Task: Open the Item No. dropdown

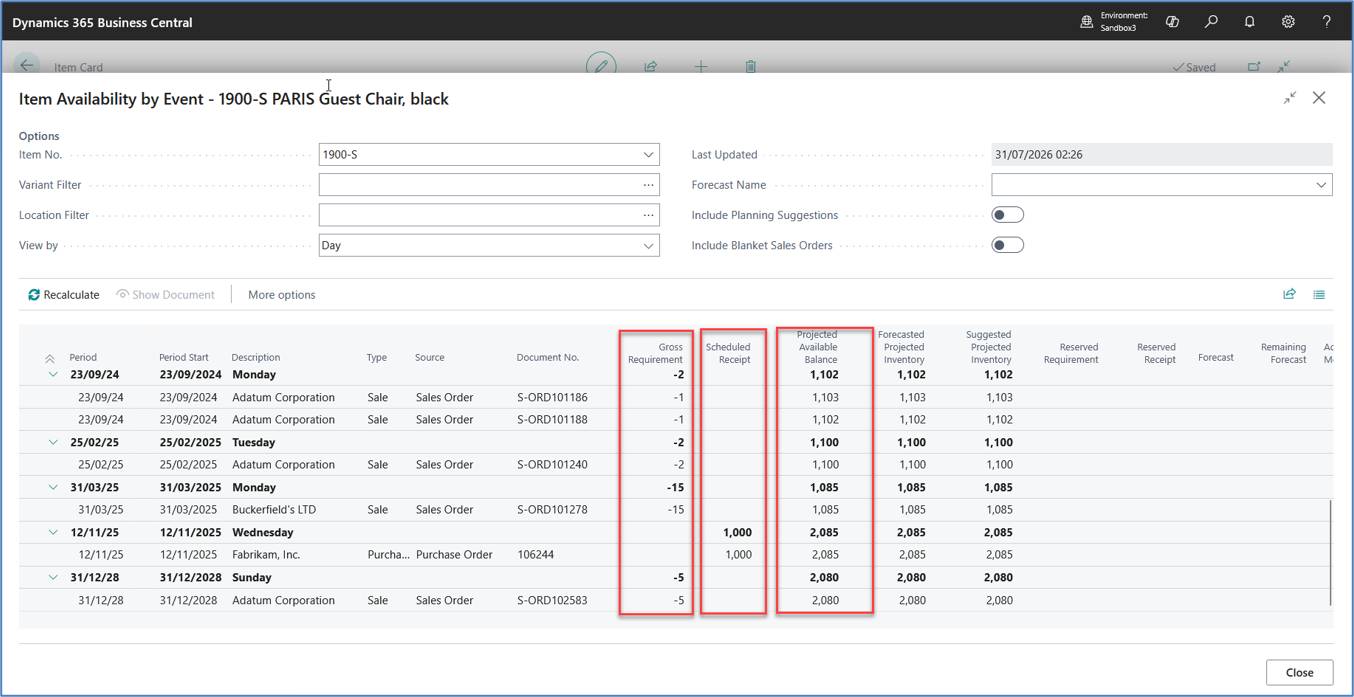Action: click(648, 155)
